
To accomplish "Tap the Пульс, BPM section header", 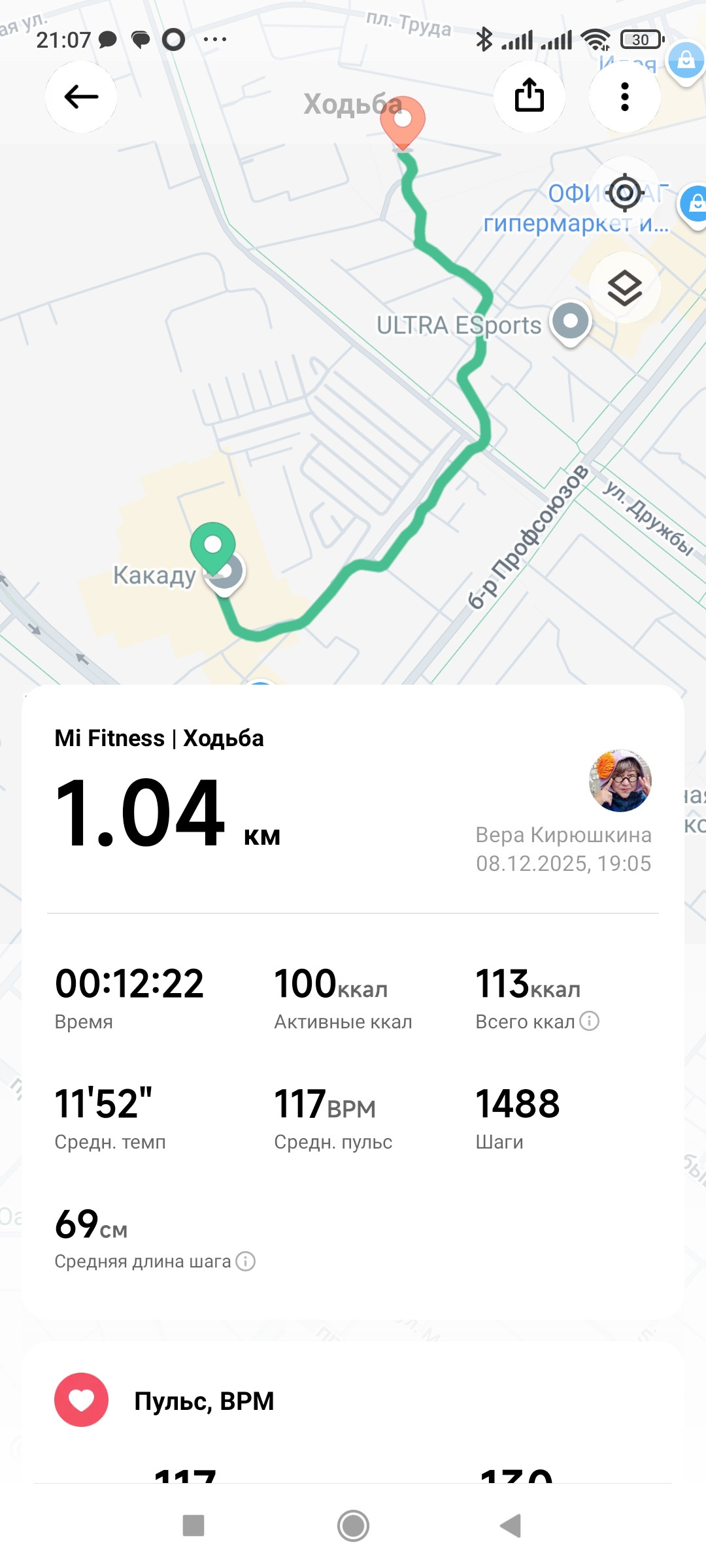I will [x=204, y=1401].
